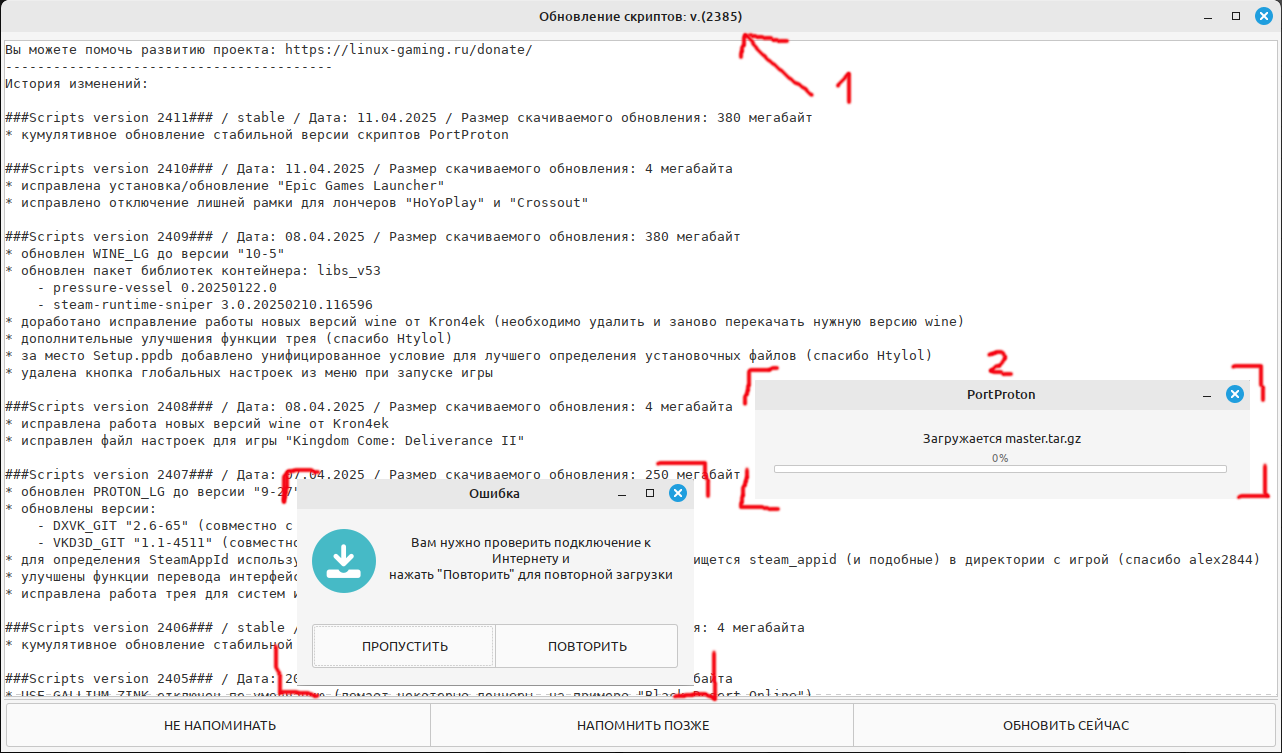This screenshot has height=753, width=1282.
Task: Close the Обновление скриптов main window
Action: pos(1263,16)
